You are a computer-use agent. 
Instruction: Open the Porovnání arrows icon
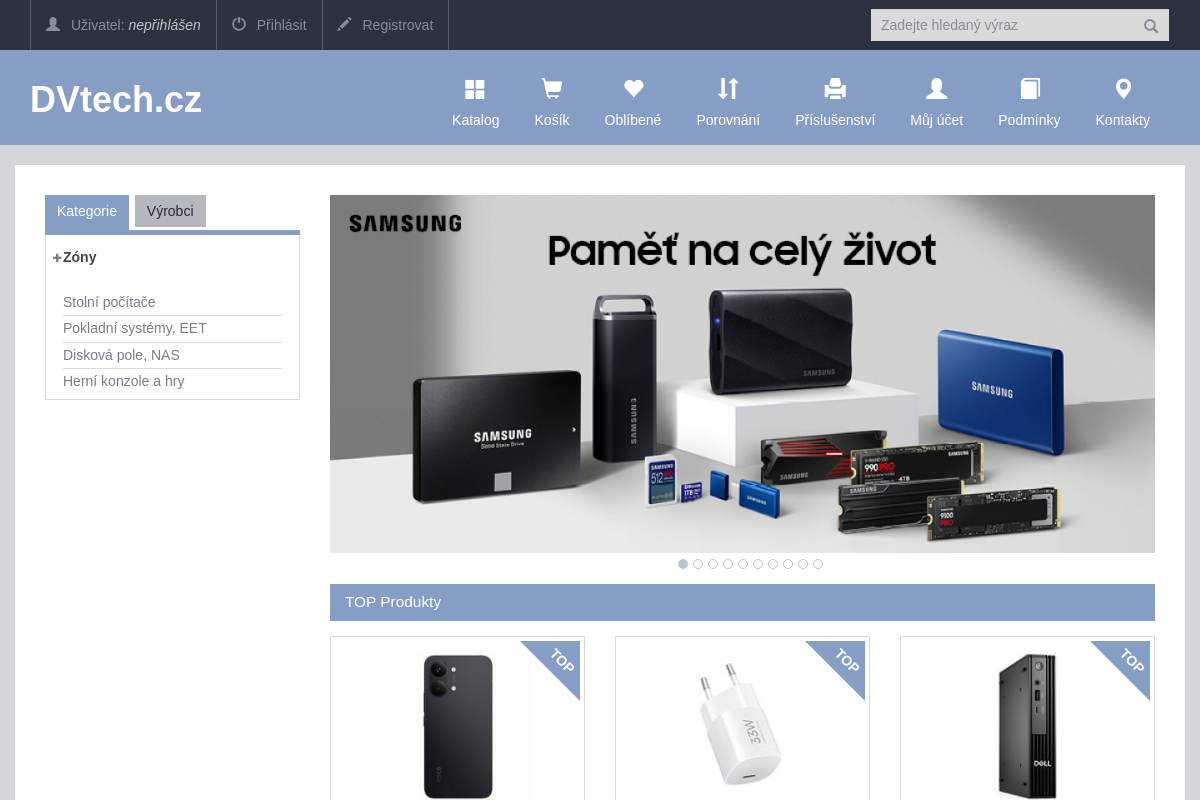click(x=728, y=89)
